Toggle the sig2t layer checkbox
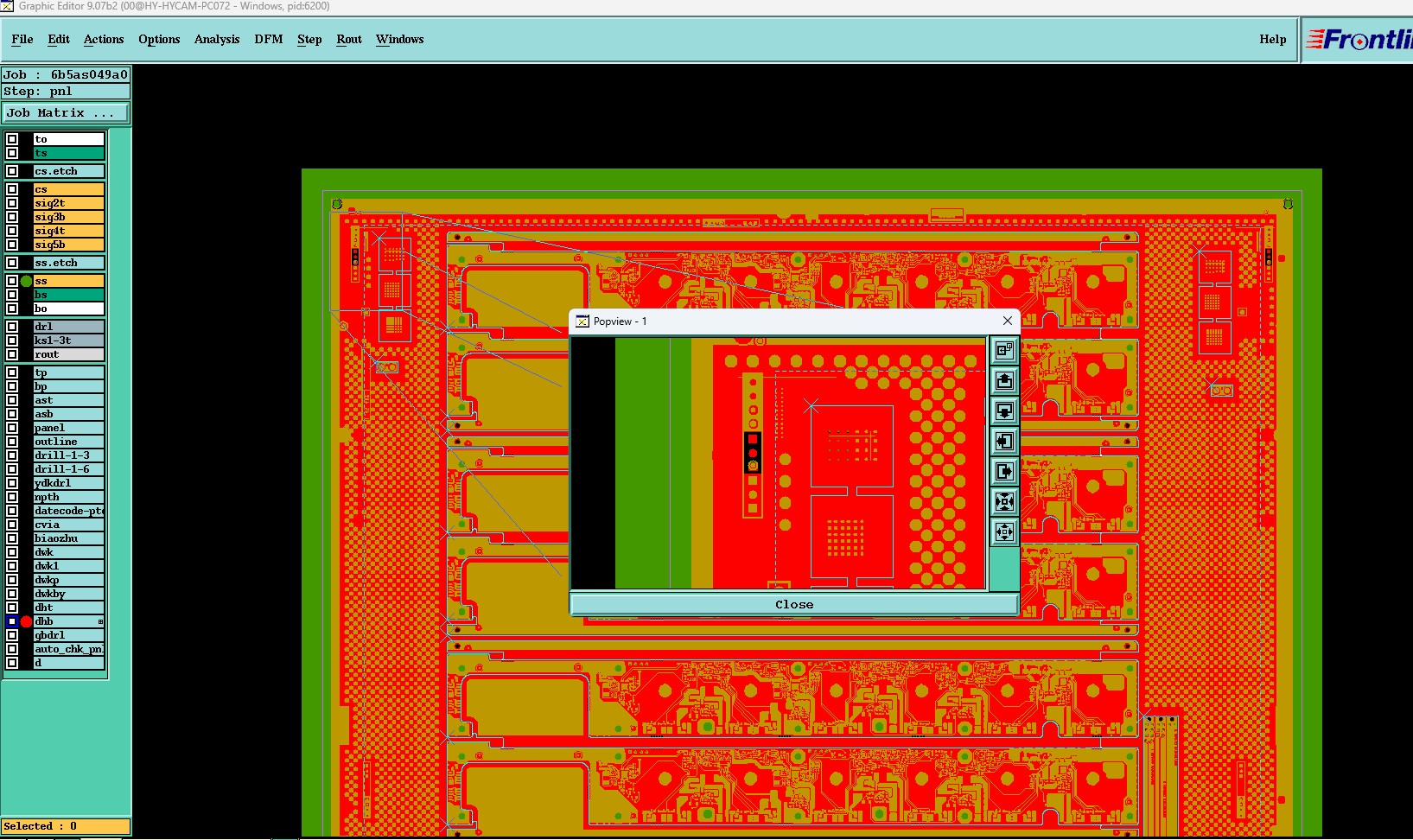 pos(12,203)
